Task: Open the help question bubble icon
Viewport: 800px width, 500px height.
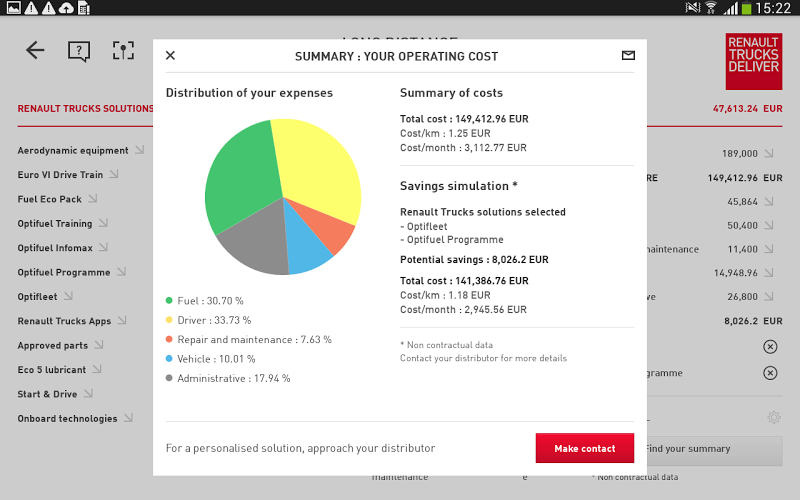Action: (x=79, y=50)
